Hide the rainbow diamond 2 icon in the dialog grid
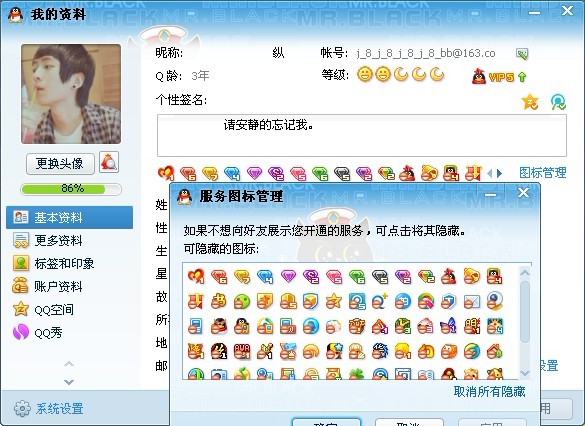 pos(426,276)
